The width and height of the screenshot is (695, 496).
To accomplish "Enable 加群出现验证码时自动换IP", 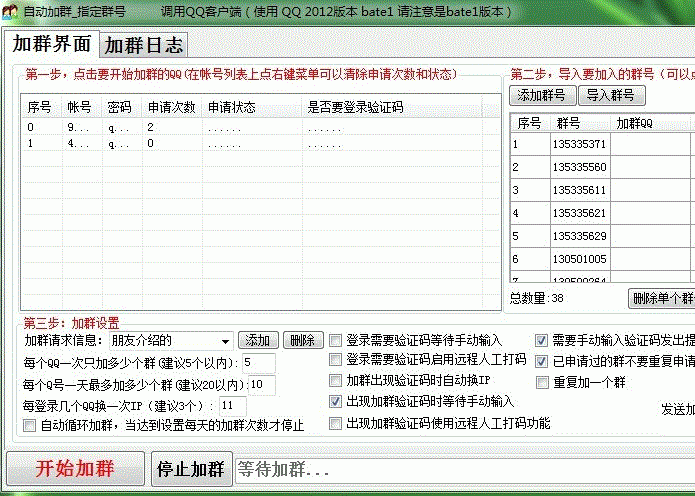I will click(336, 380).
